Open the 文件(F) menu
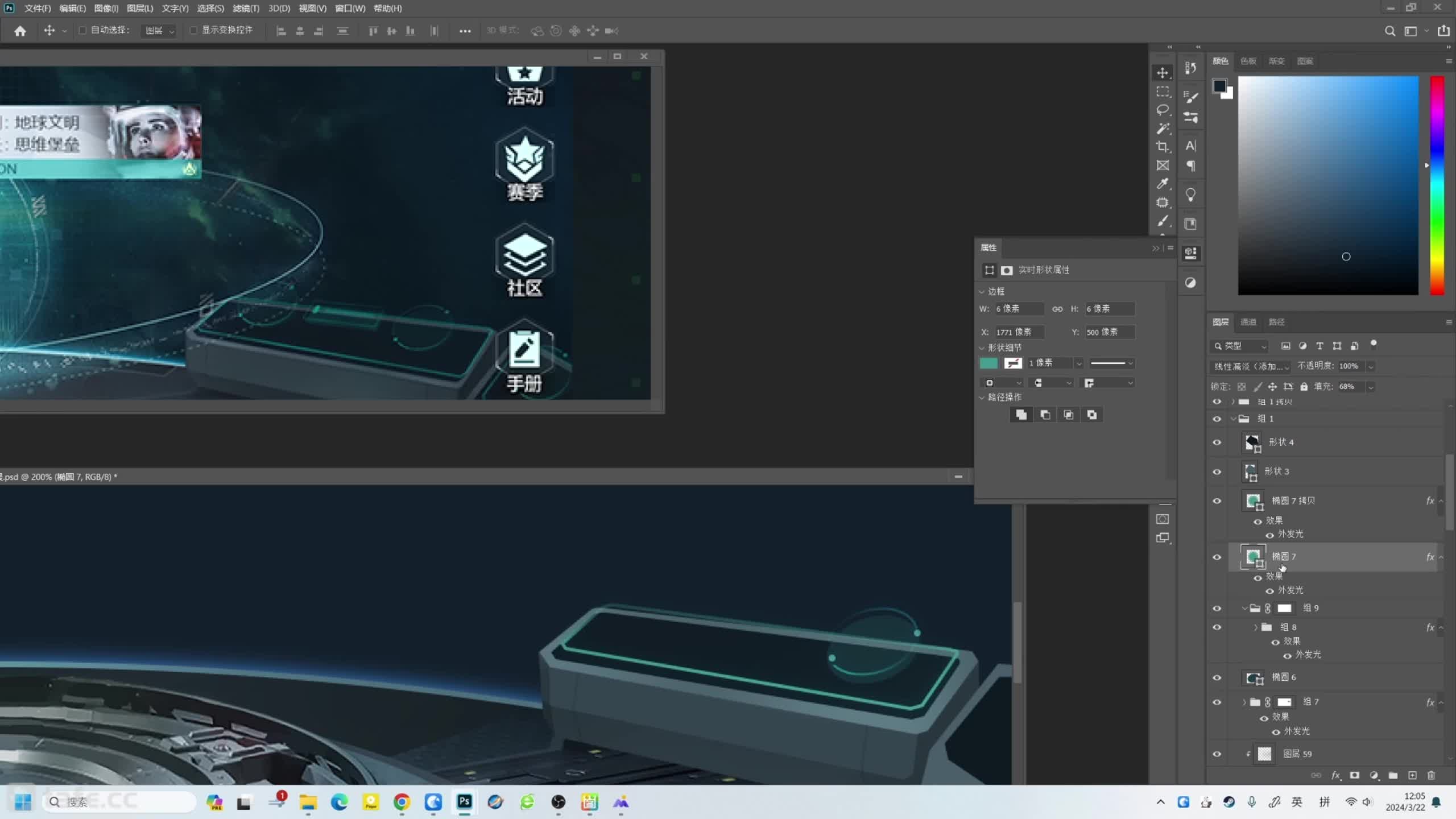Image resolution: width=1456 pixels, height=819 pixels. 38,9
